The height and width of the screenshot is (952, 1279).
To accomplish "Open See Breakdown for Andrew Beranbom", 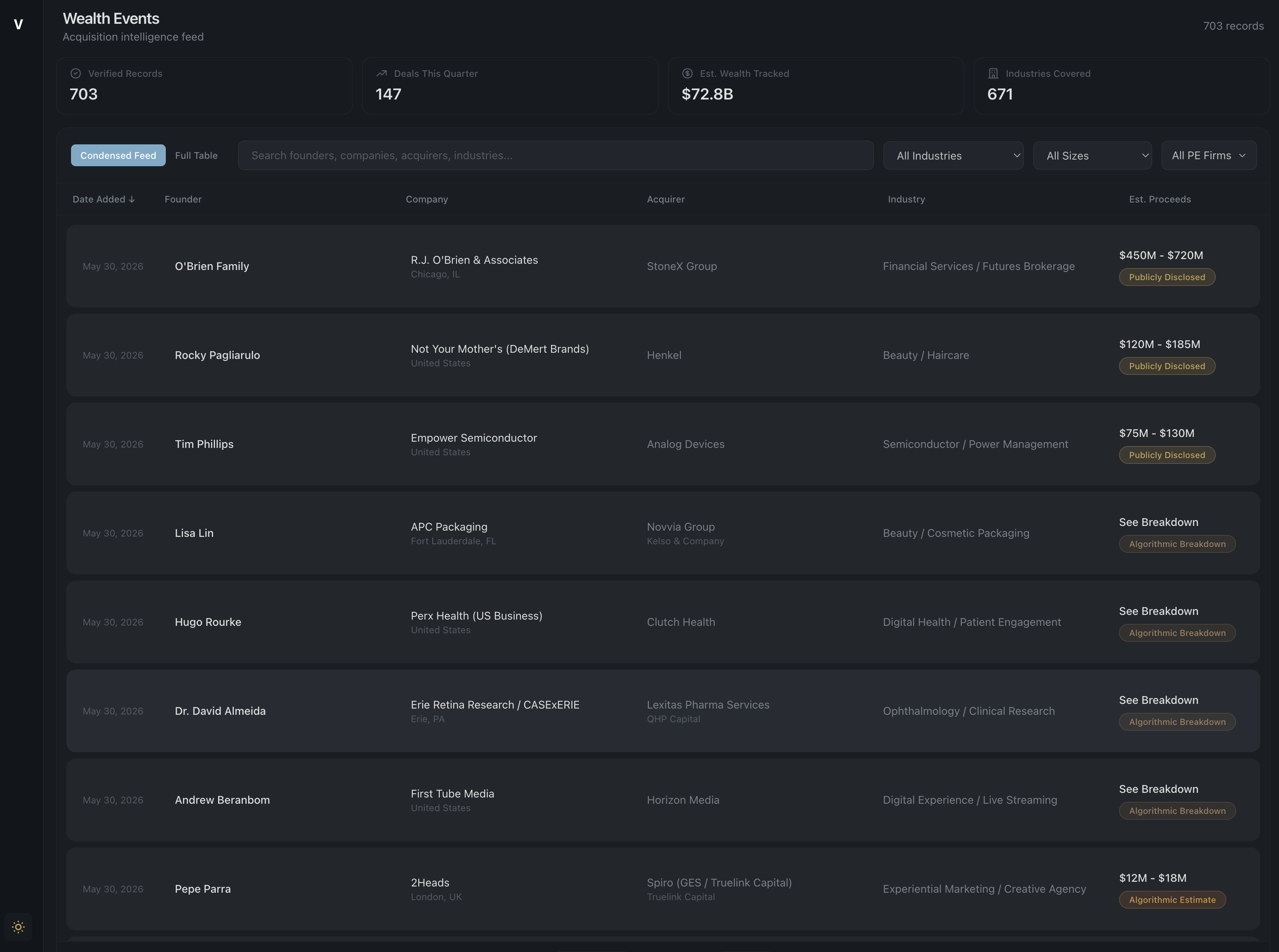I will [x=1158, y=789].
